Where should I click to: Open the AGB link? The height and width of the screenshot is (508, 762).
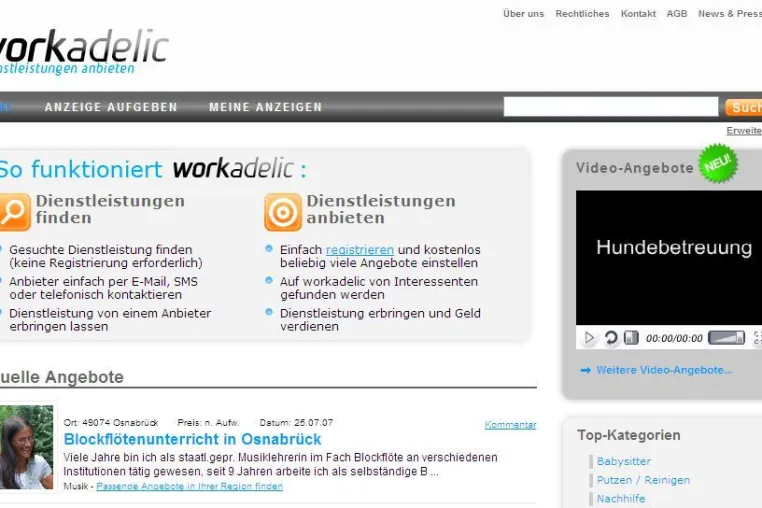coord(676,14)
